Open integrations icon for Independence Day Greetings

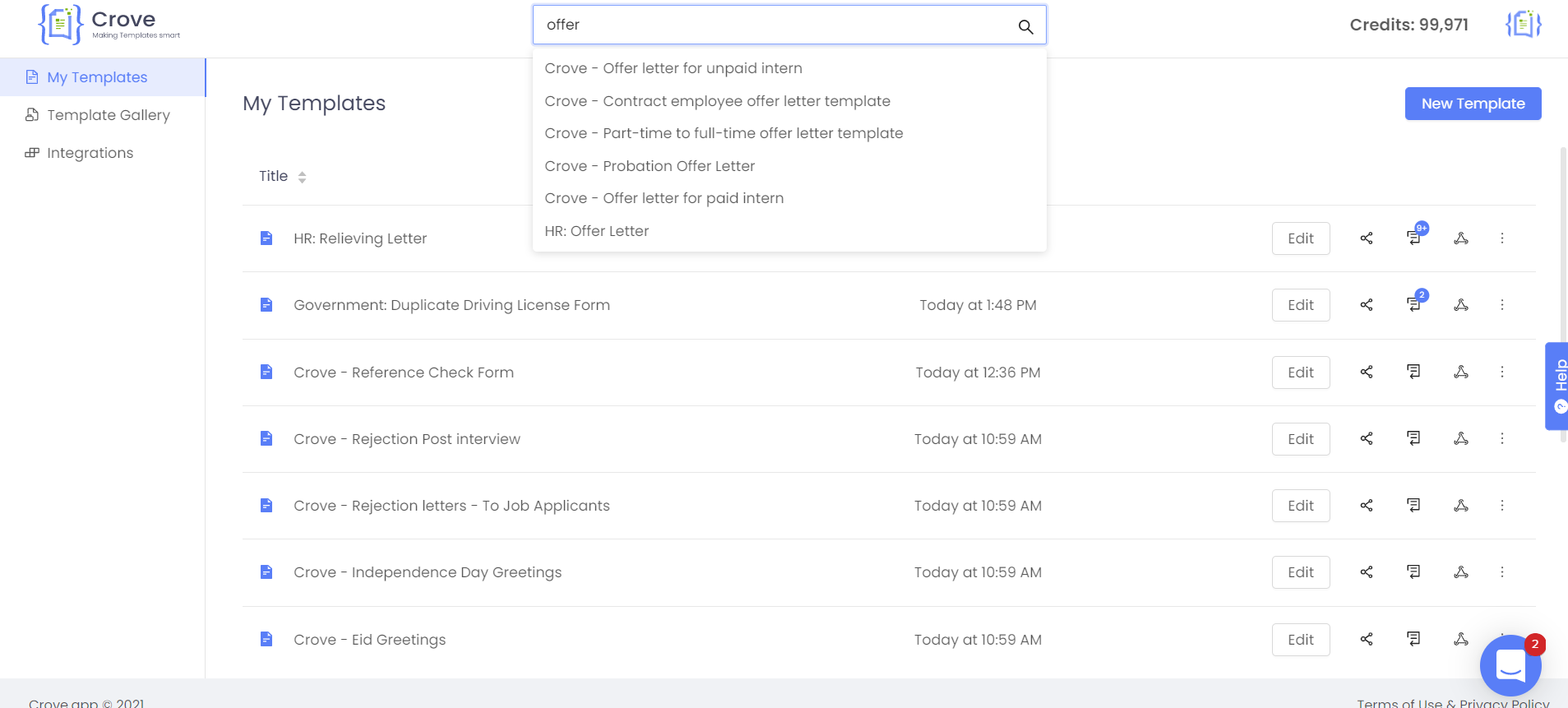click(1461, 572)
